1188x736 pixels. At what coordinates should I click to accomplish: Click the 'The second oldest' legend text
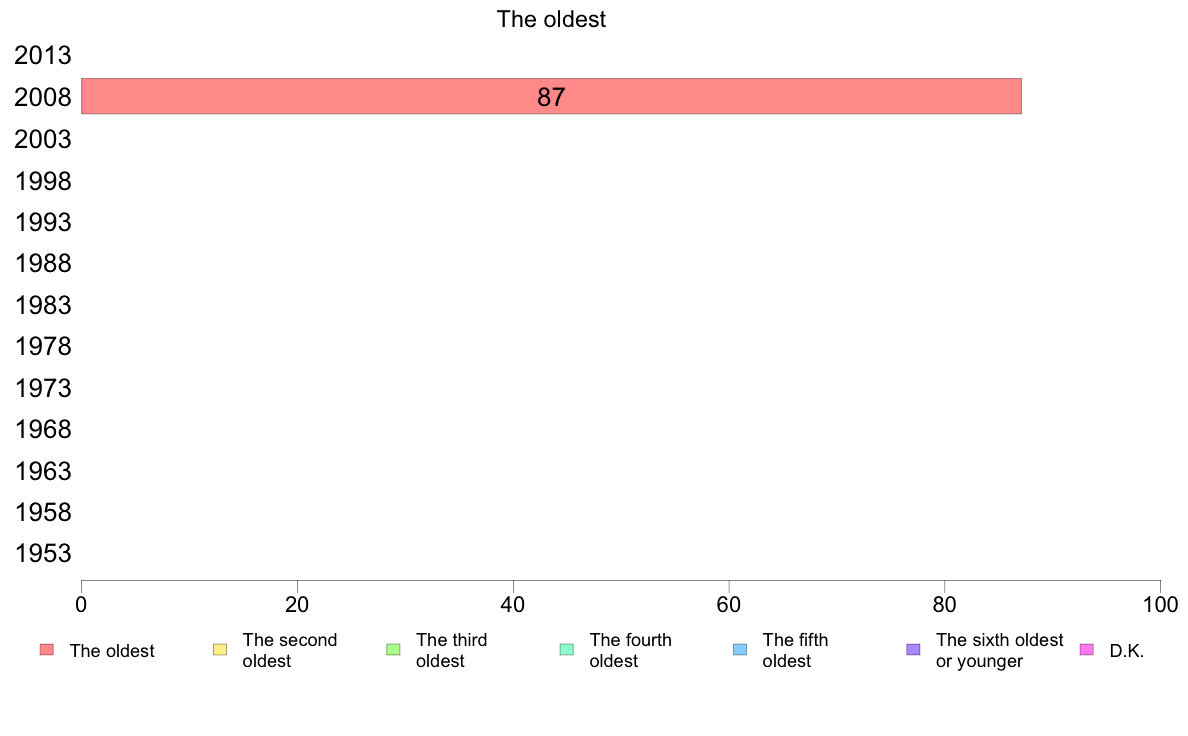pos(289,650)
